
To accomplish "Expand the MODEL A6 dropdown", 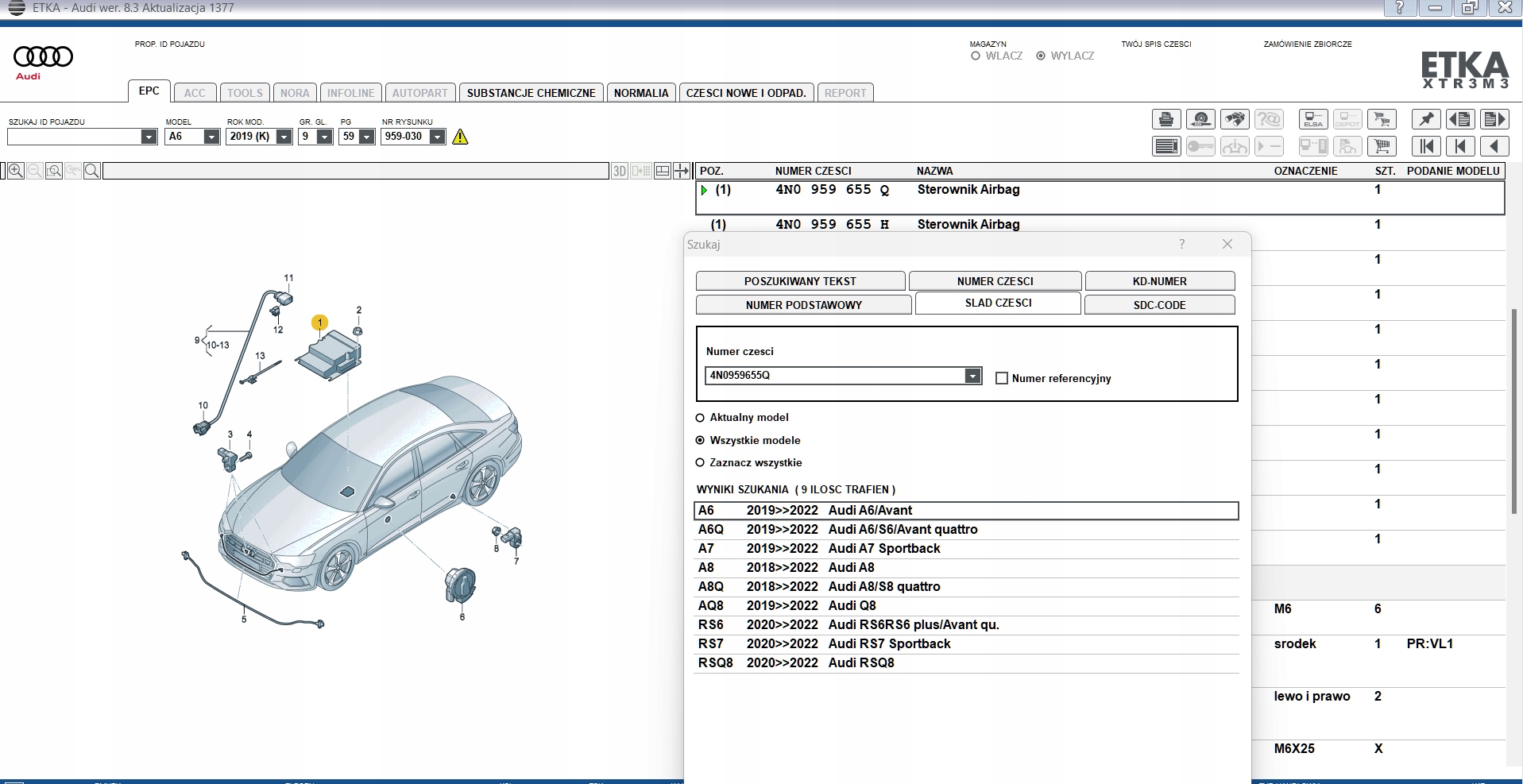I will click(211, 137).
